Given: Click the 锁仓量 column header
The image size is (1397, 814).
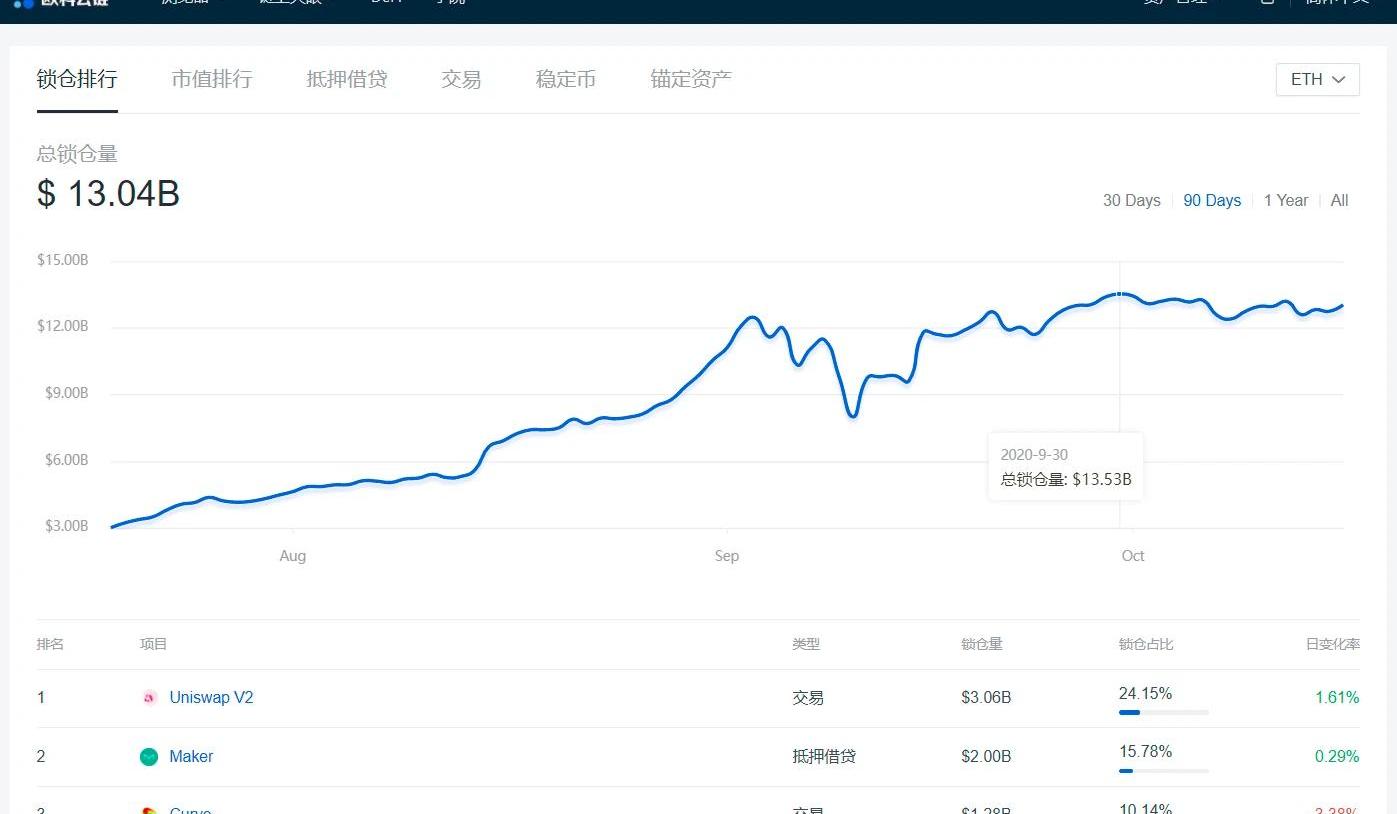Looking at the screenshot, I should click(x=981, y=644).
